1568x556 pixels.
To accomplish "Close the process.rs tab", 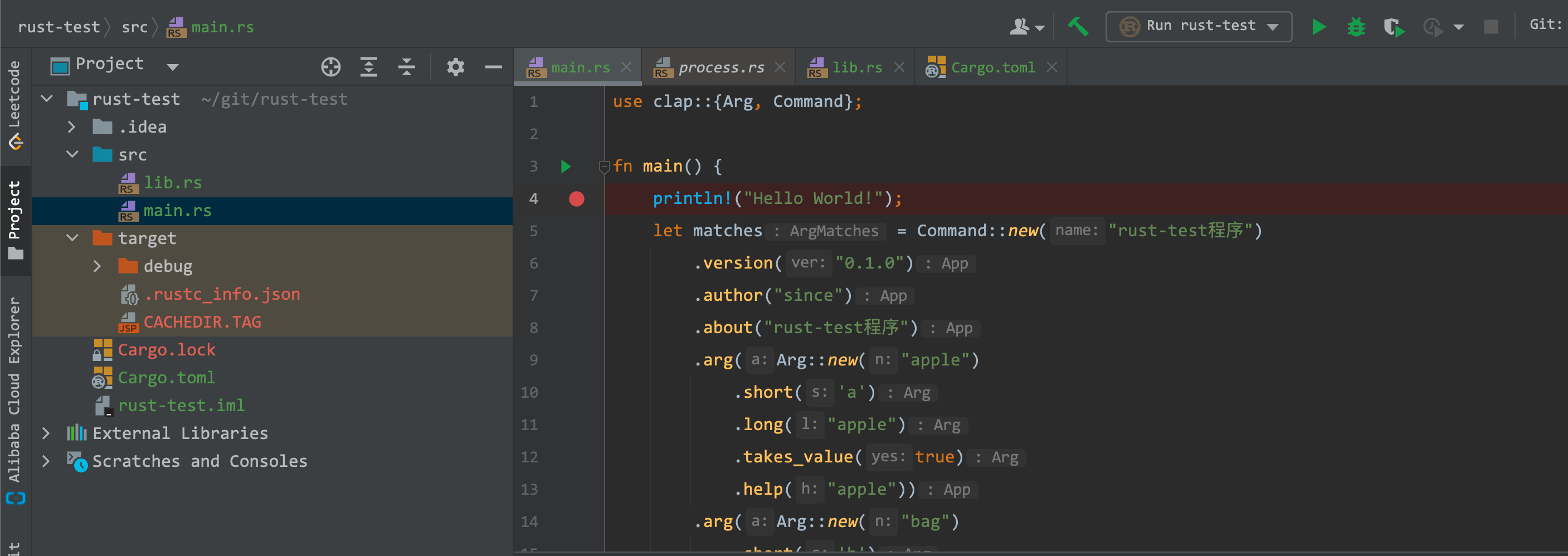I will click(780, 67).
